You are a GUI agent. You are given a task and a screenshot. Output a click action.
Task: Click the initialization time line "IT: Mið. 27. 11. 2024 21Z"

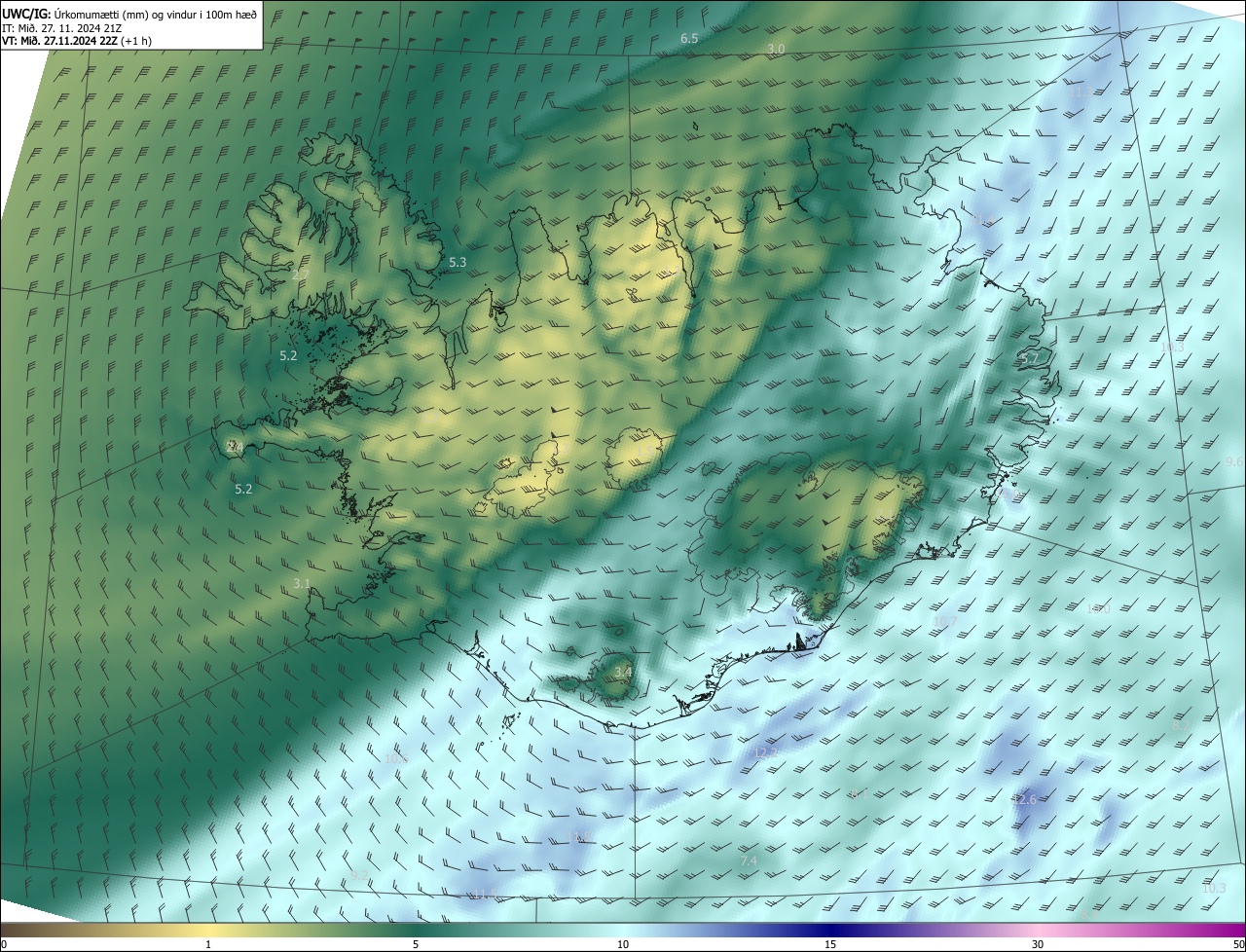click(x=61, y=27)
